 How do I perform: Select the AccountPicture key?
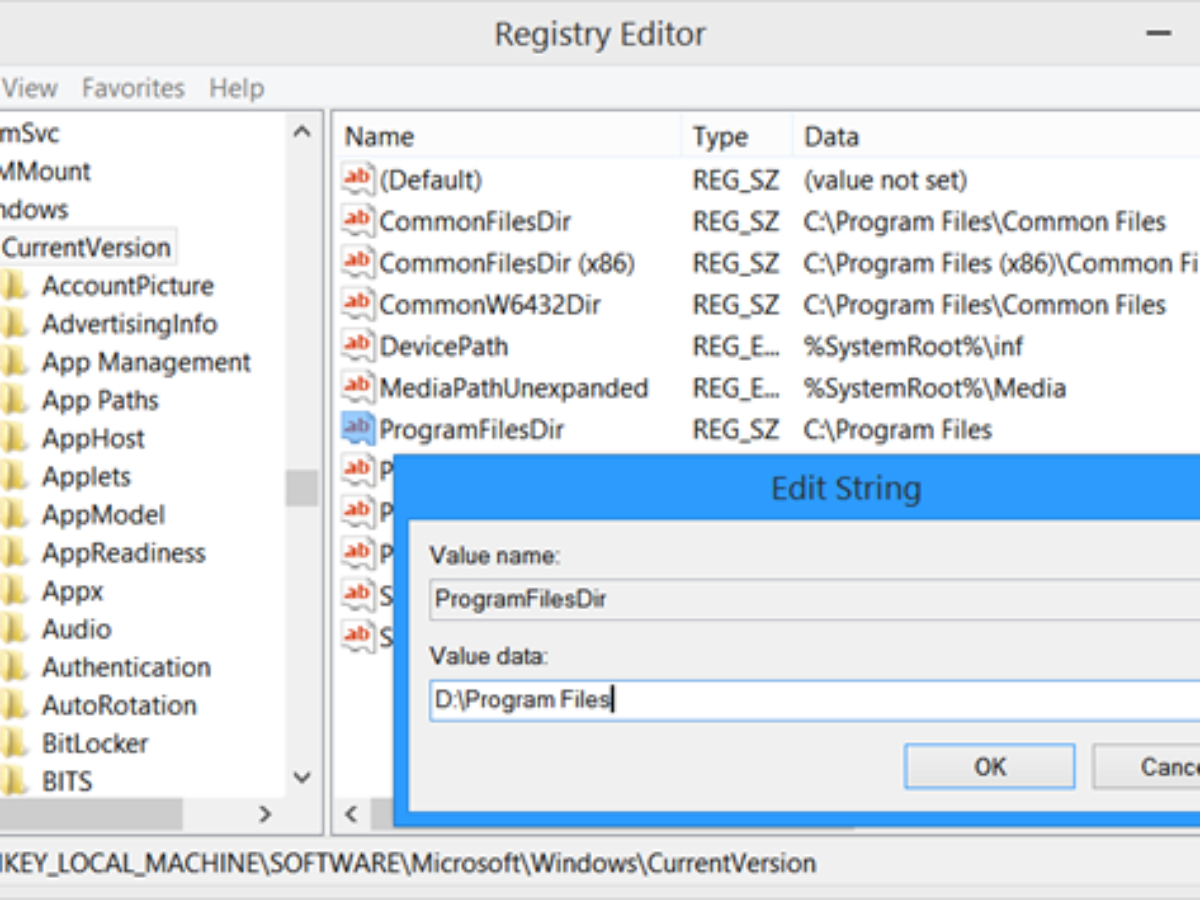(x=128, y=286)
